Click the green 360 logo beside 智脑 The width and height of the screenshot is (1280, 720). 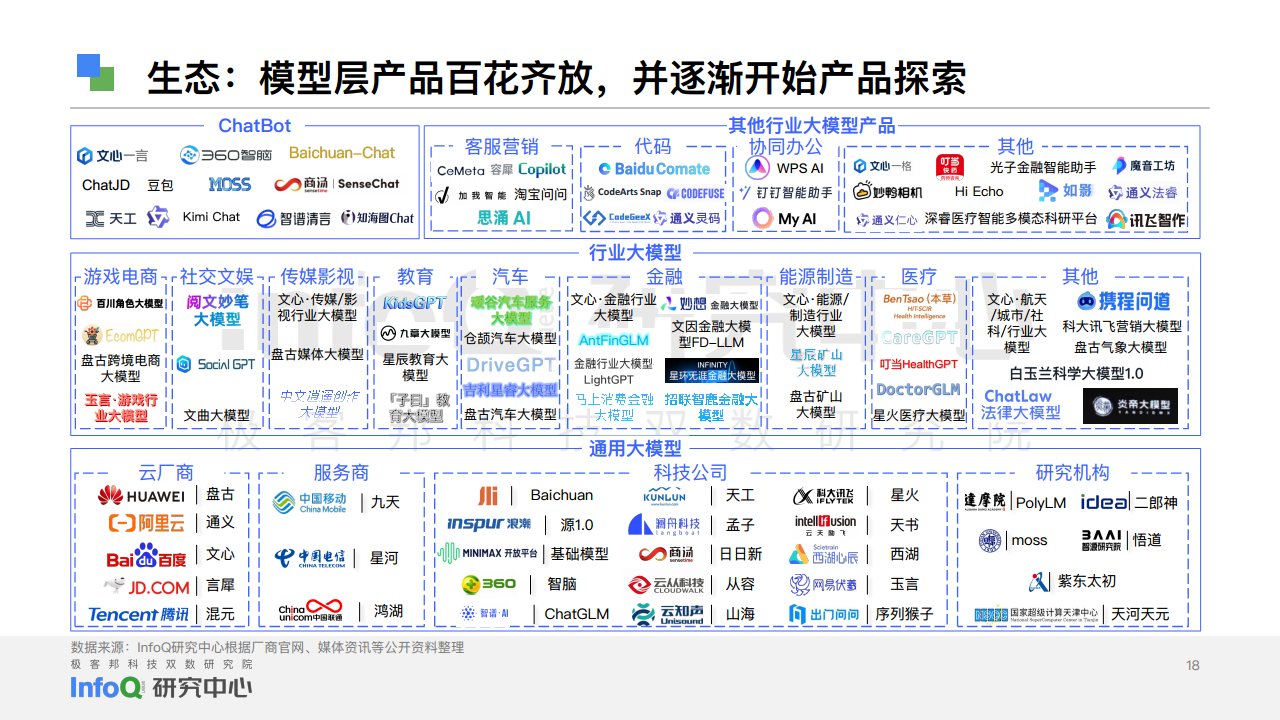point(488,584)
